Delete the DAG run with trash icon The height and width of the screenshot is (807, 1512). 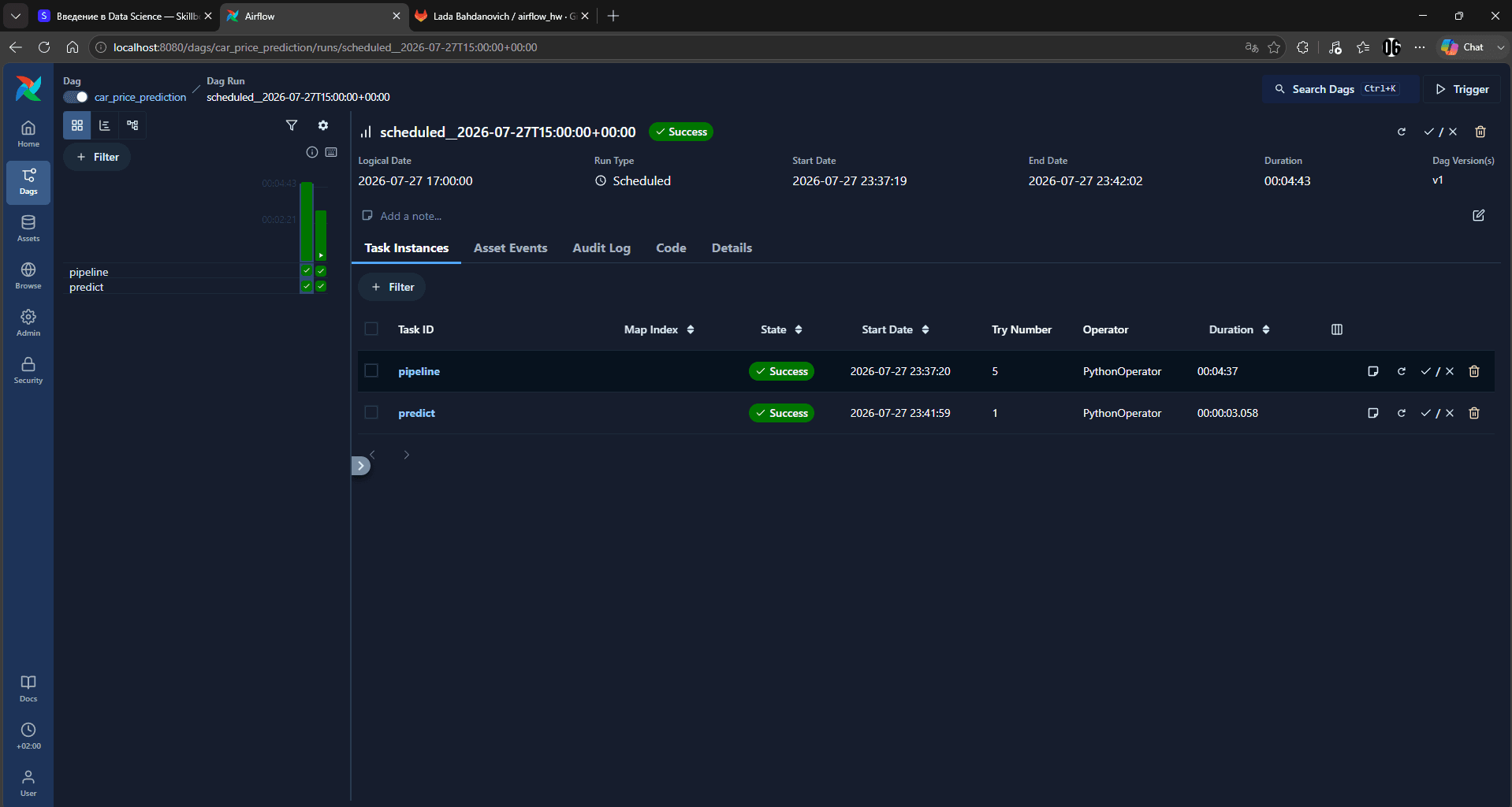click(x=1480, y=132)
